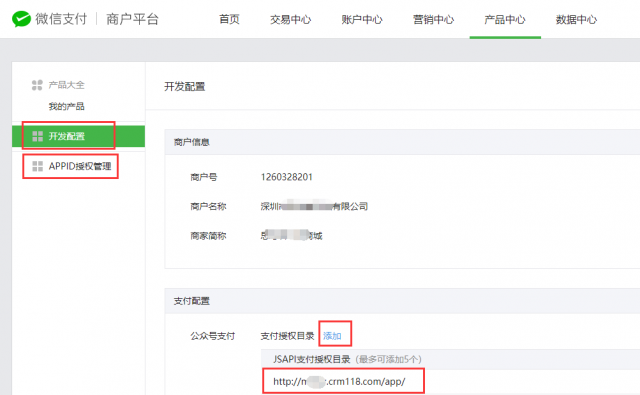Click the 商户平台 header text
This screenshot has width=640, height=395.
click(132, 19)
